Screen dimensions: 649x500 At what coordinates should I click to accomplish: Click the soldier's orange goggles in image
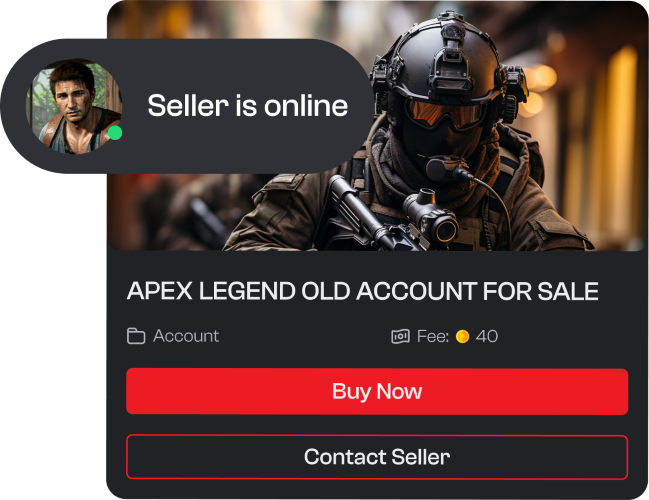445,112
